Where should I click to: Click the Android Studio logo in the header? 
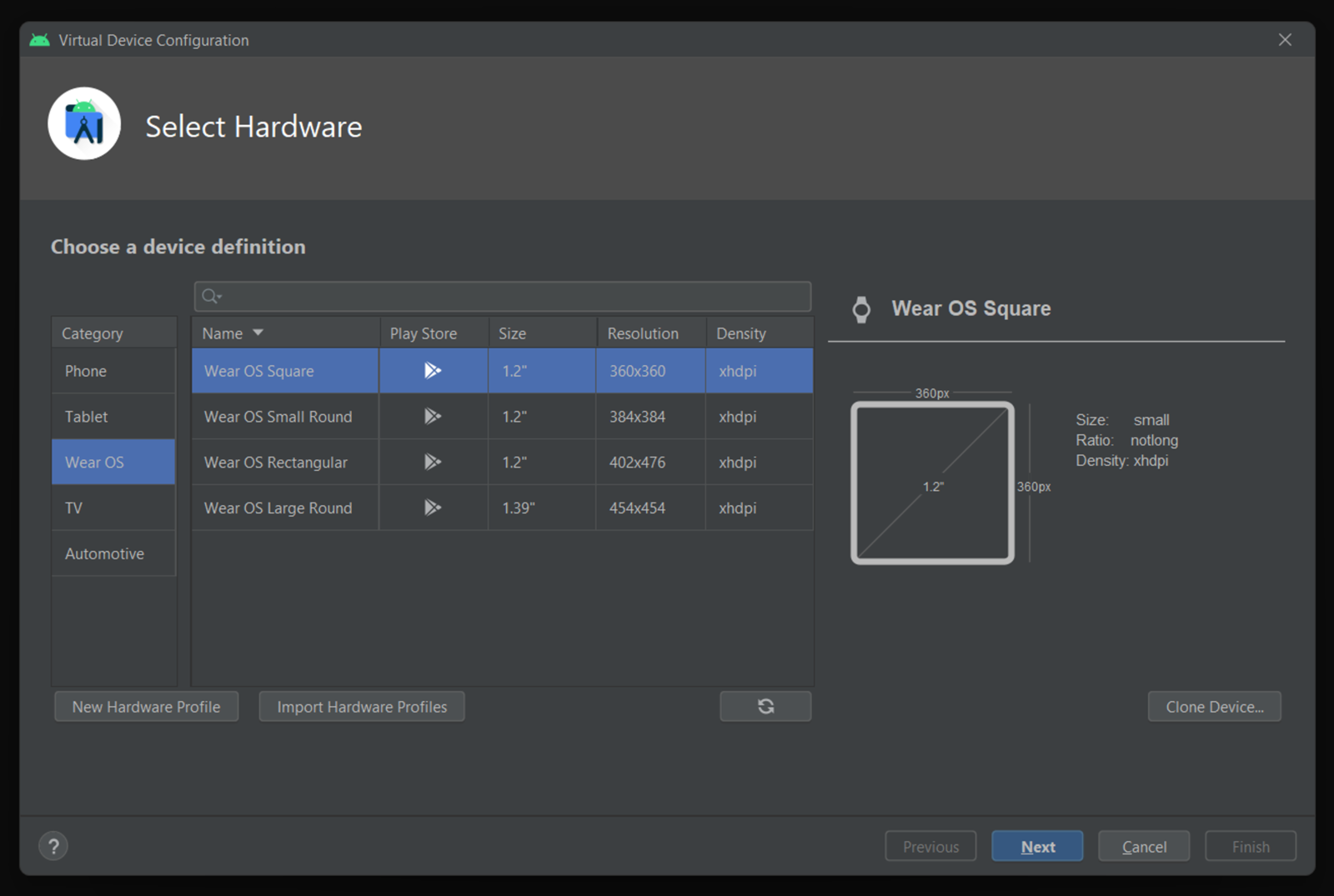click(84, 123)
